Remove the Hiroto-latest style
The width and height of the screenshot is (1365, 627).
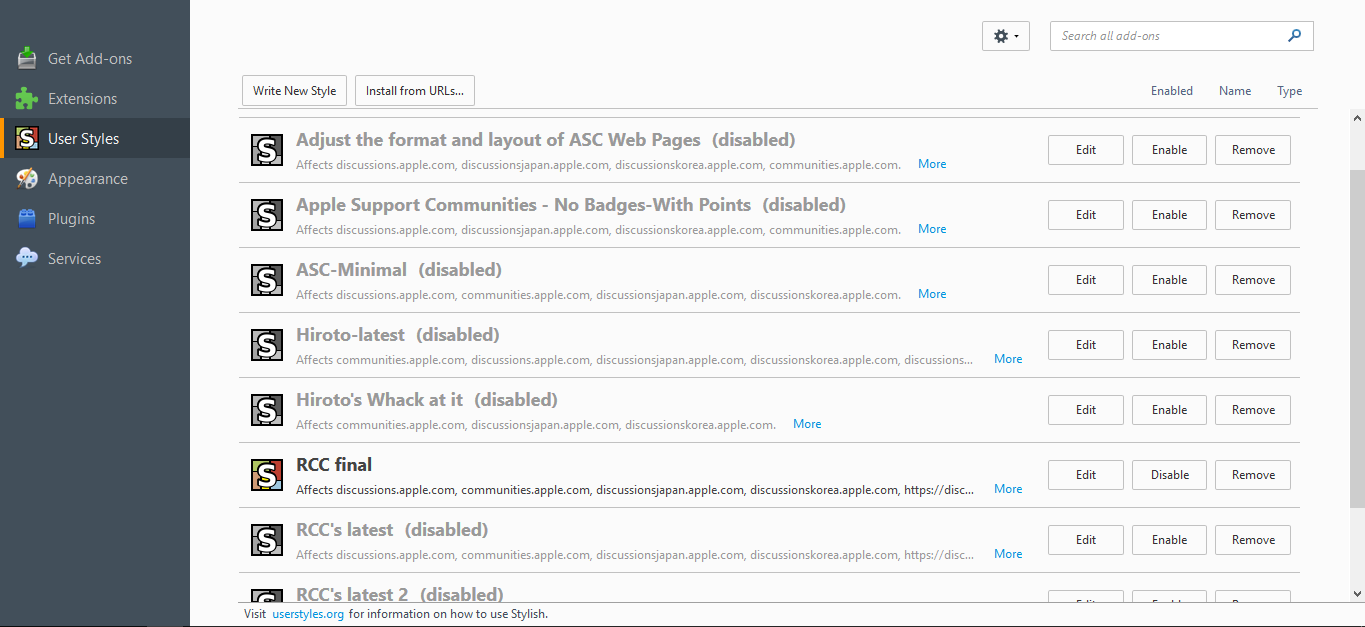pos(1253,345)
